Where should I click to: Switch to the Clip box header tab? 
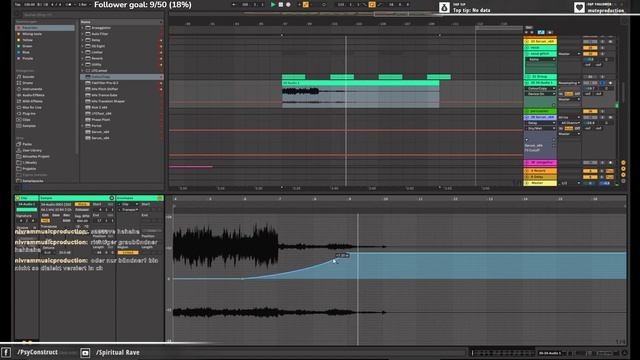(x=27, y=198)
